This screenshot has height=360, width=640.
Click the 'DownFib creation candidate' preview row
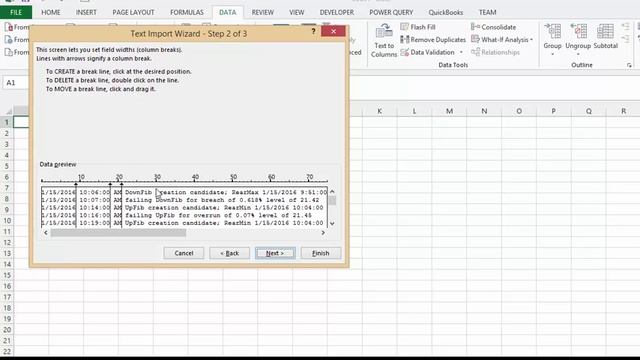click(x=184, y=192)
